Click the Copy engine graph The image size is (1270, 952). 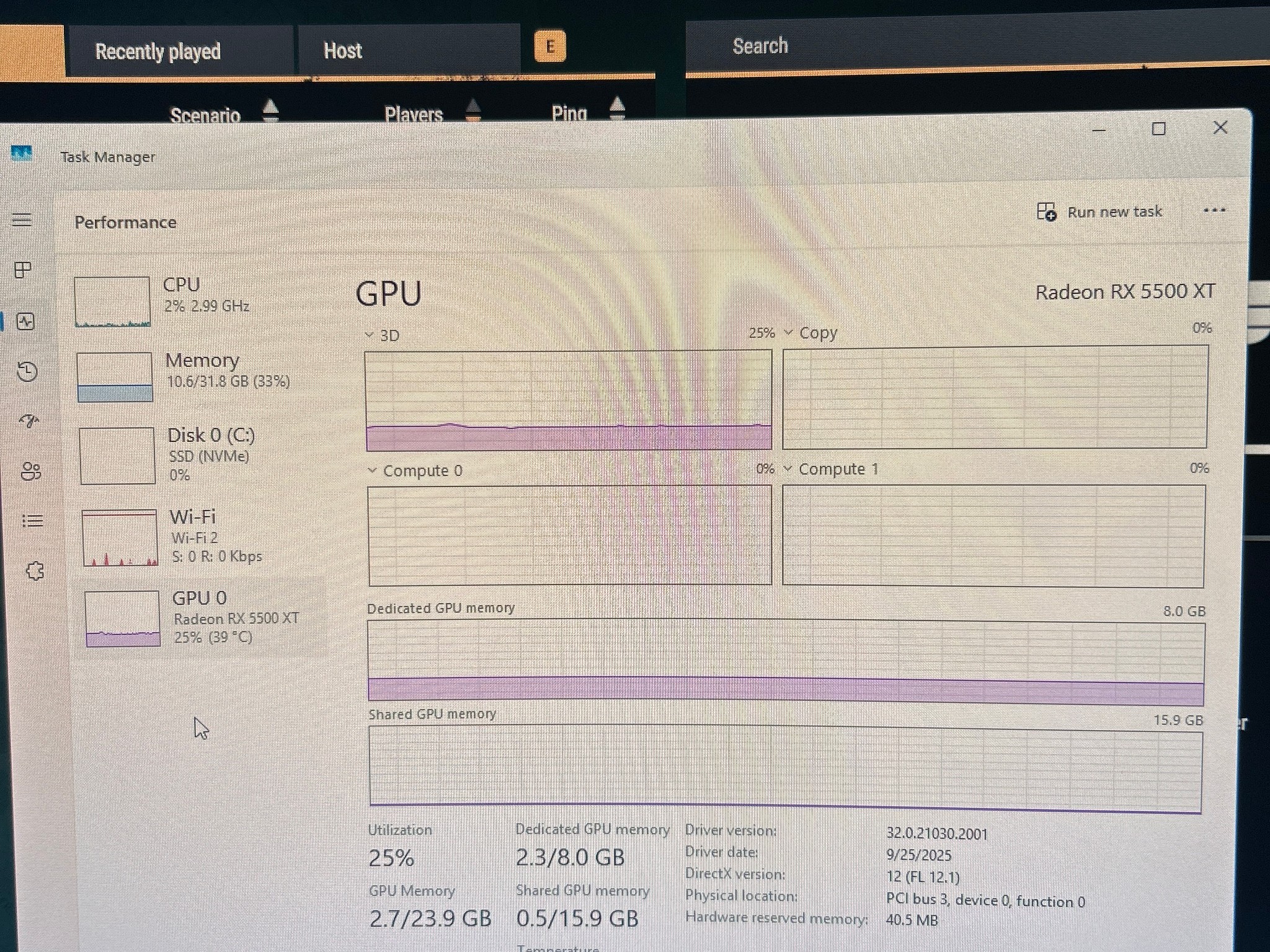995,397
